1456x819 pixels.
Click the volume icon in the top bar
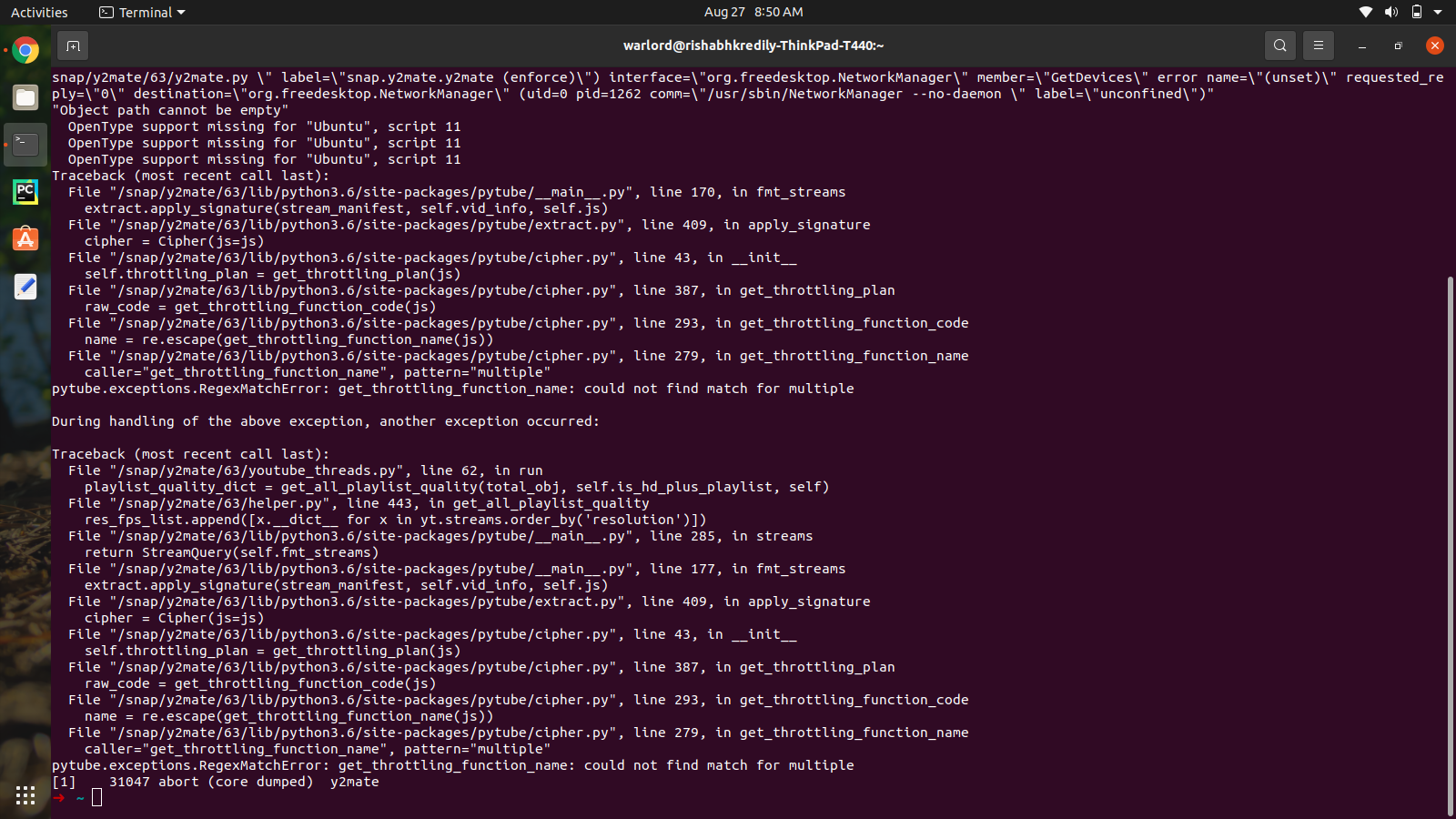pos(1390,12)
